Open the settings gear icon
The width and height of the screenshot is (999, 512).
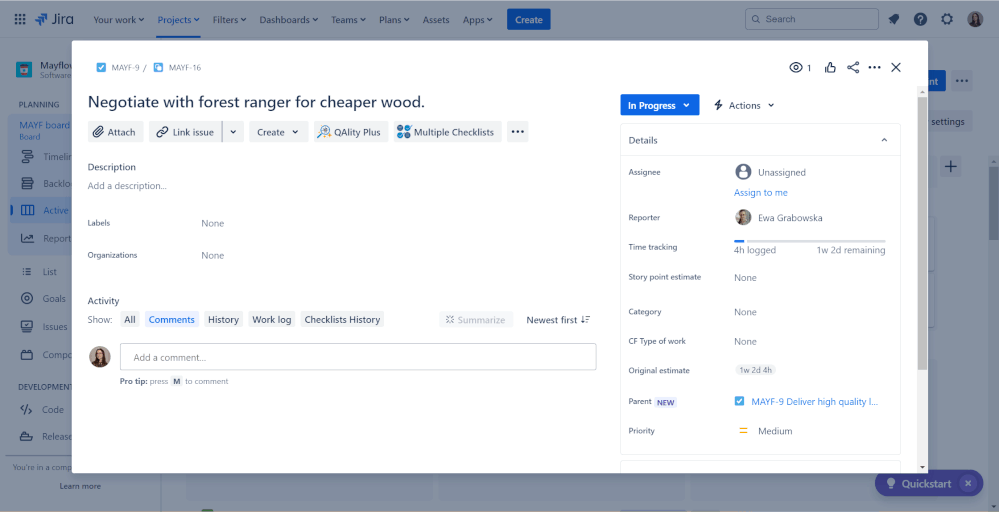tap(947, 20)
